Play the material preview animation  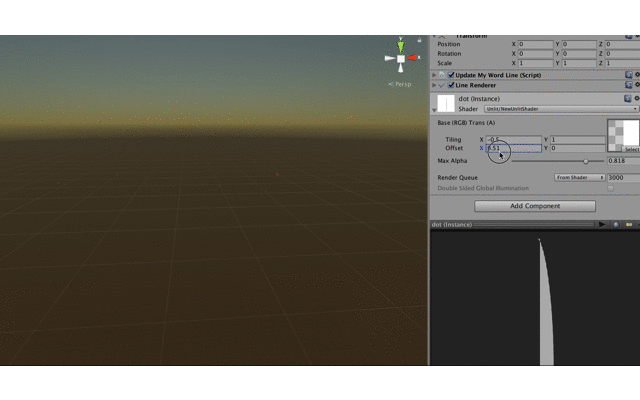[602, 224]
